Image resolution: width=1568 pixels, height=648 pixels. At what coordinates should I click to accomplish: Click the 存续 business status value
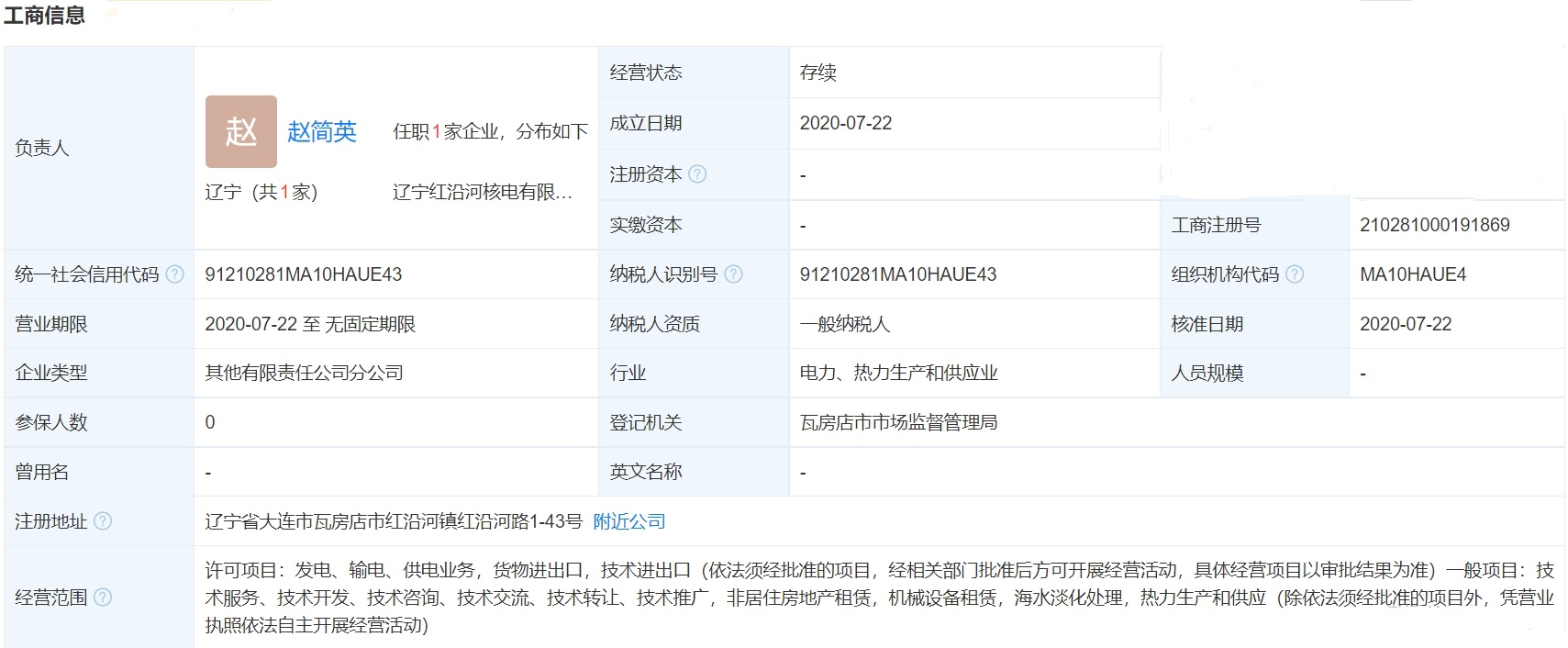(817, 73)
